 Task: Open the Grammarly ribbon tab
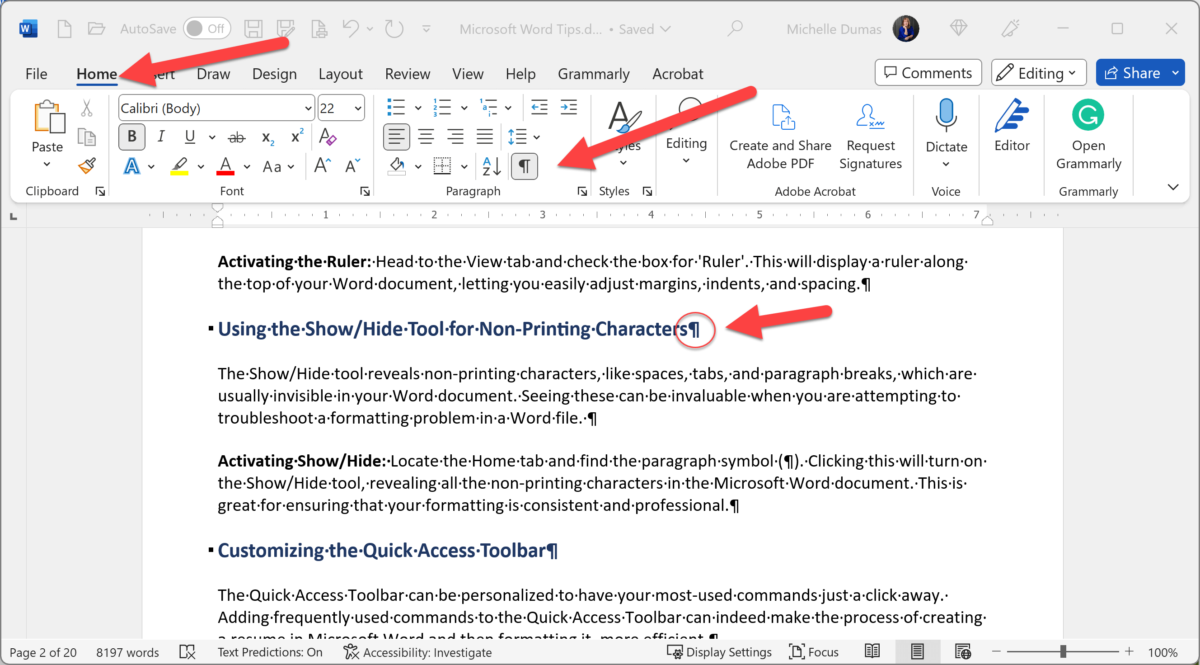[594, 73]
